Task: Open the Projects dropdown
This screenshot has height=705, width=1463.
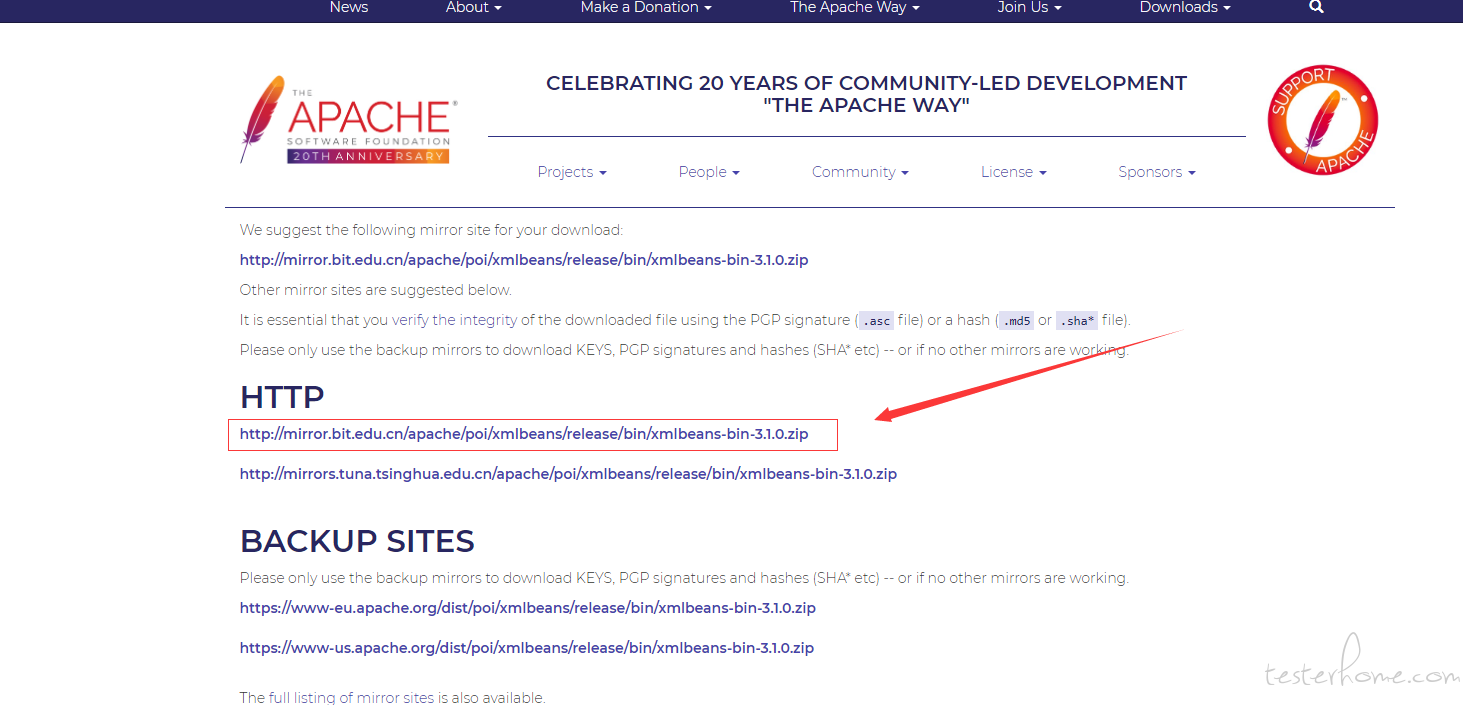Action: (x=572, y=172)
